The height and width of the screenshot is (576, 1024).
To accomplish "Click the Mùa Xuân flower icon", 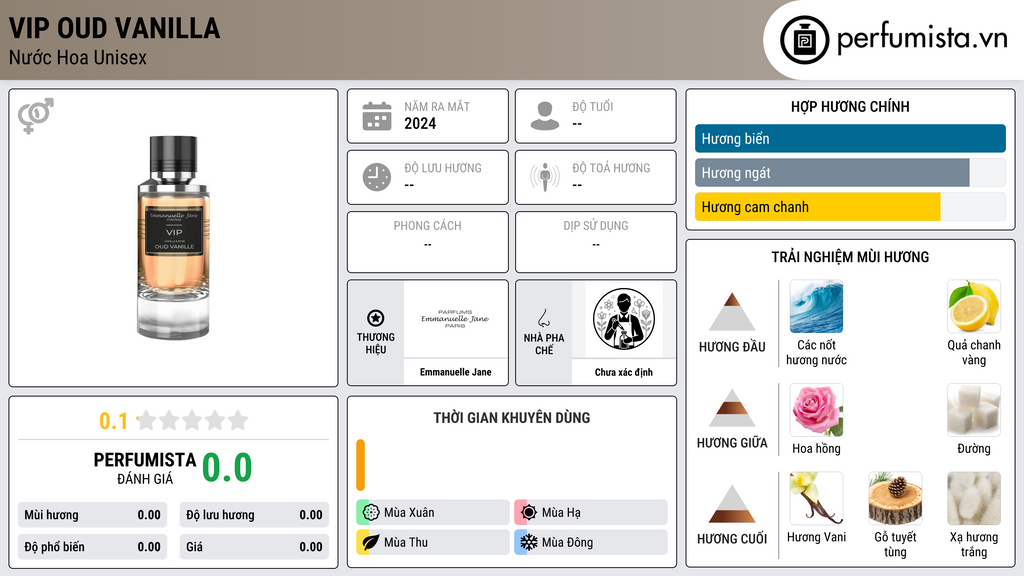I will coord(371,513).
